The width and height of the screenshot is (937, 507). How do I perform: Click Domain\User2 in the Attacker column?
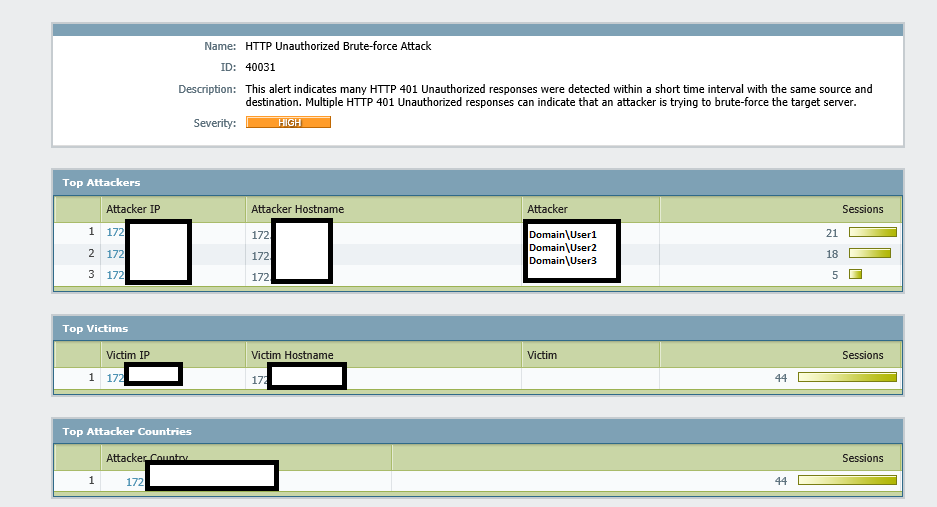click(x=563, y=248)
